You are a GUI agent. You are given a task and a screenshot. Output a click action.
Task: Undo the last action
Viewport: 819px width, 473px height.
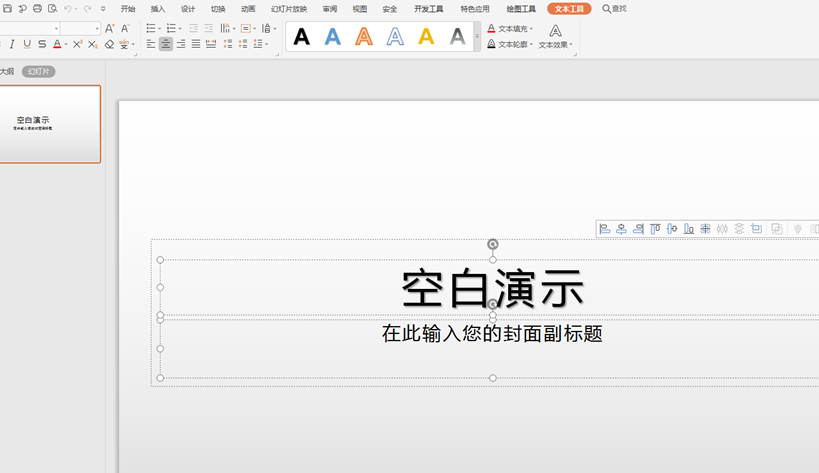(x=67, y=8)
